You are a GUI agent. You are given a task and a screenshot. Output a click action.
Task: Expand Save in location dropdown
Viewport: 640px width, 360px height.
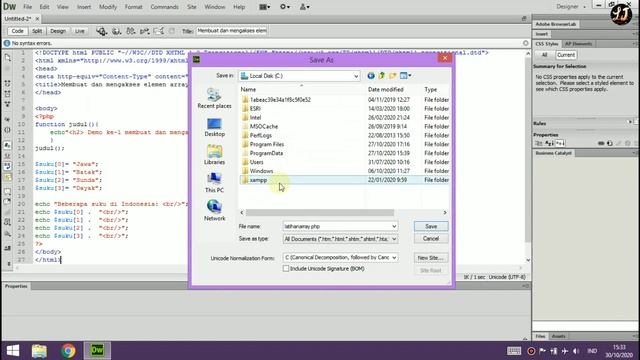356,76
